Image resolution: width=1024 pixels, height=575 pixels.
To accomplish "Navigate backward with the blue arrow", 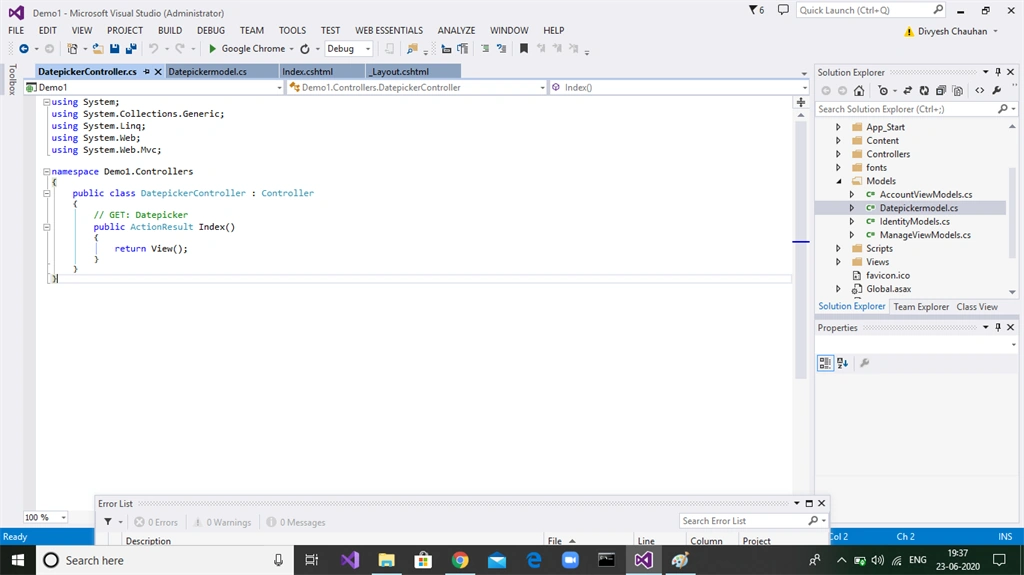I will coord(24,48).
